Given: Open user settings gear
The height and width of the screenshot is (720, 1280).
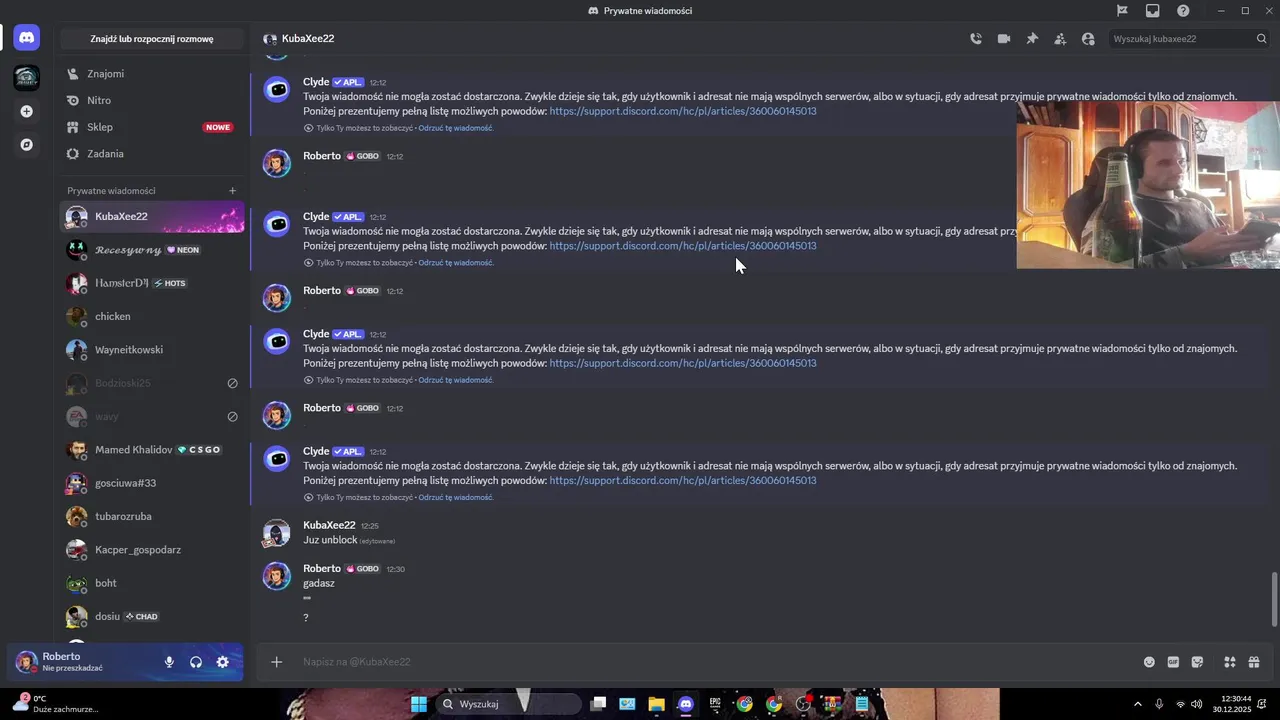Looking at the screenshot, I should tap(223, 662).
